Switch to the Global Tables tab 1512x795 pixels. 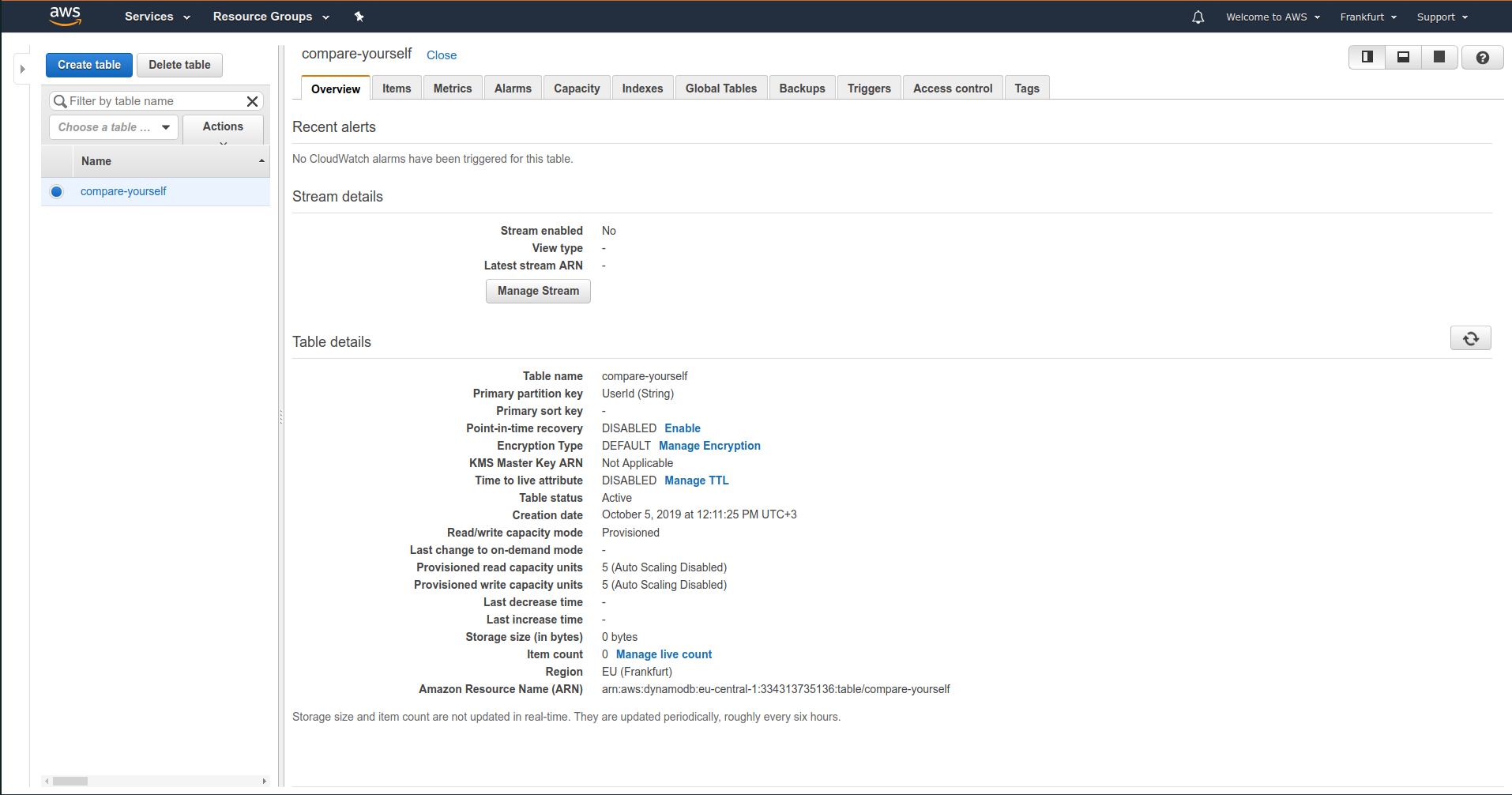tap(721, 89)
